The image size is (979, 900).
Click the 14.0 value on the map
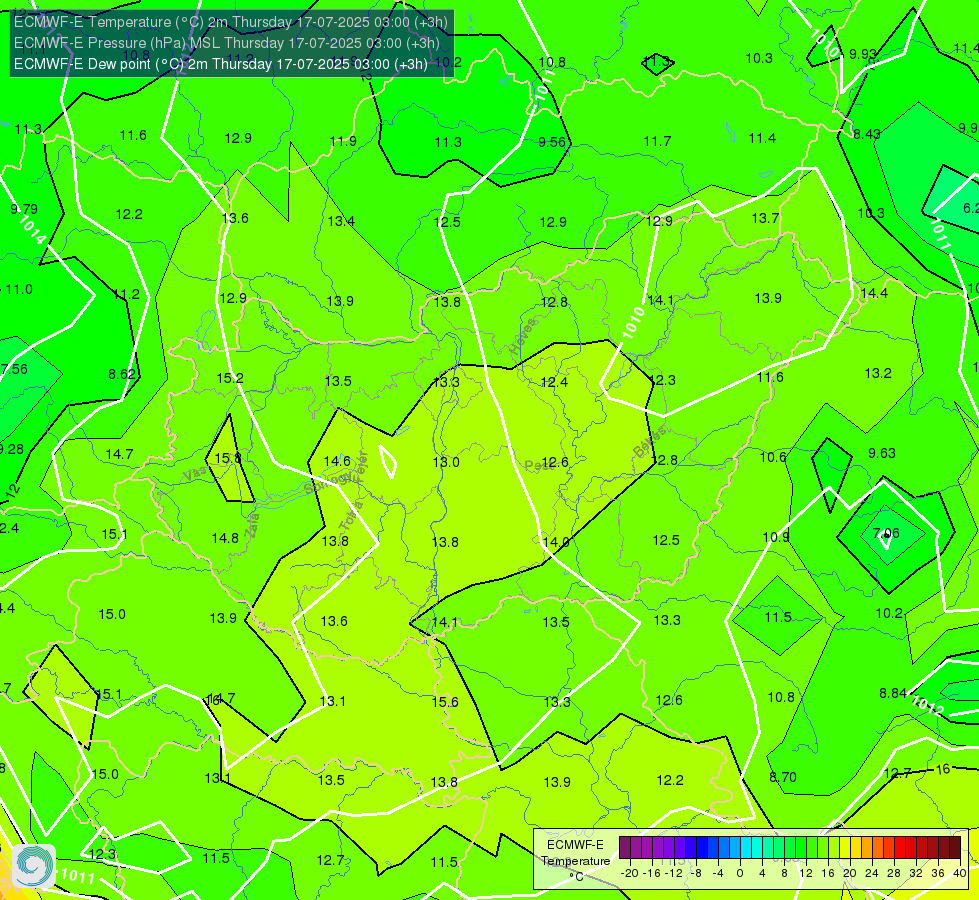556,542
